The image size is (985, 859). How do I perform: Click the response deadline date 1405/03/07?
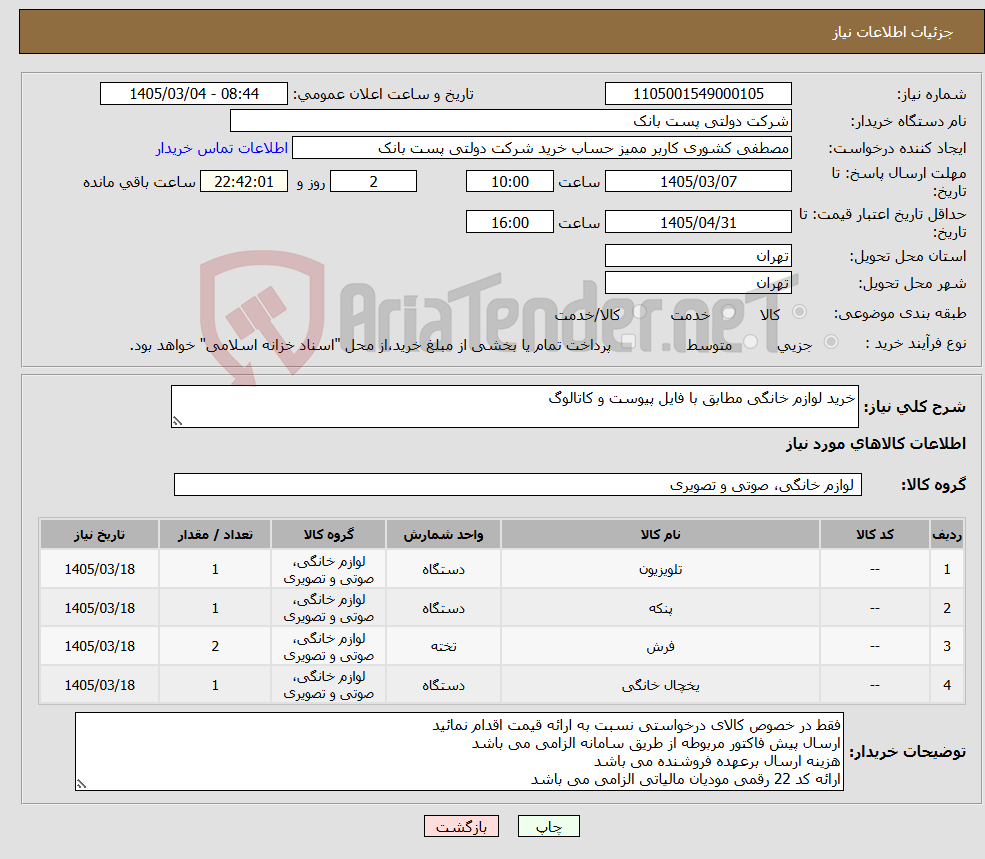(698, 182)
